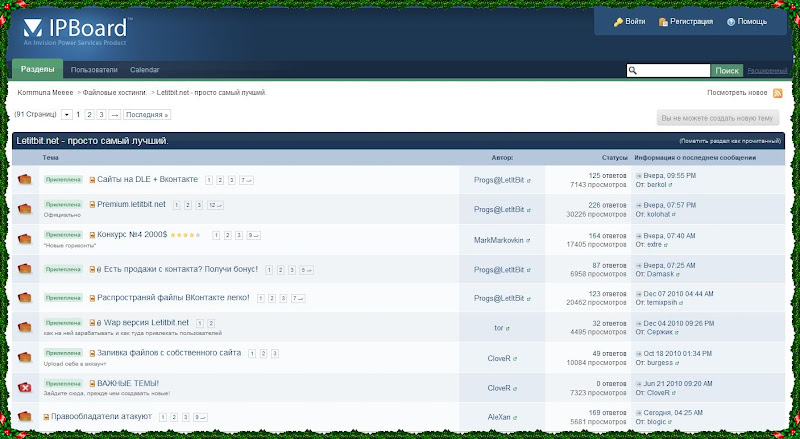Click the RSS feed icon
The width and height of the screenshot is (800, 439).
(x=778, y=93)
